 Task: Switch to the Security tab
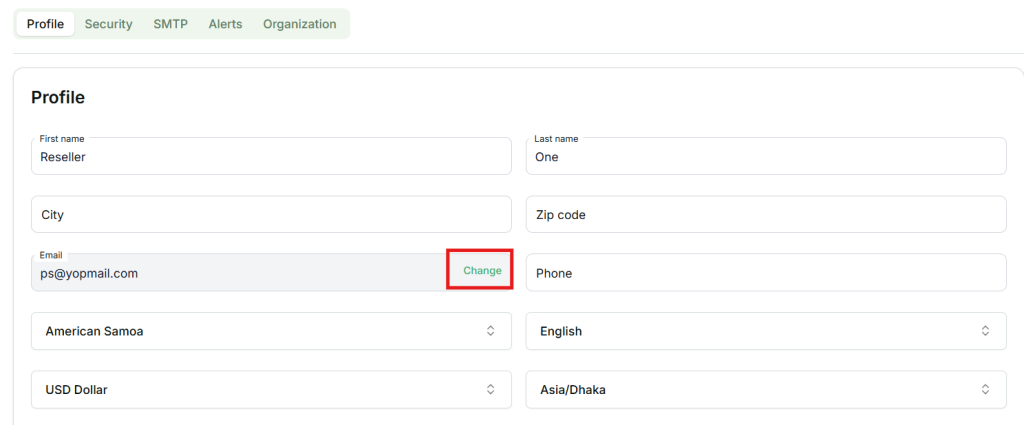coord(108,24)
